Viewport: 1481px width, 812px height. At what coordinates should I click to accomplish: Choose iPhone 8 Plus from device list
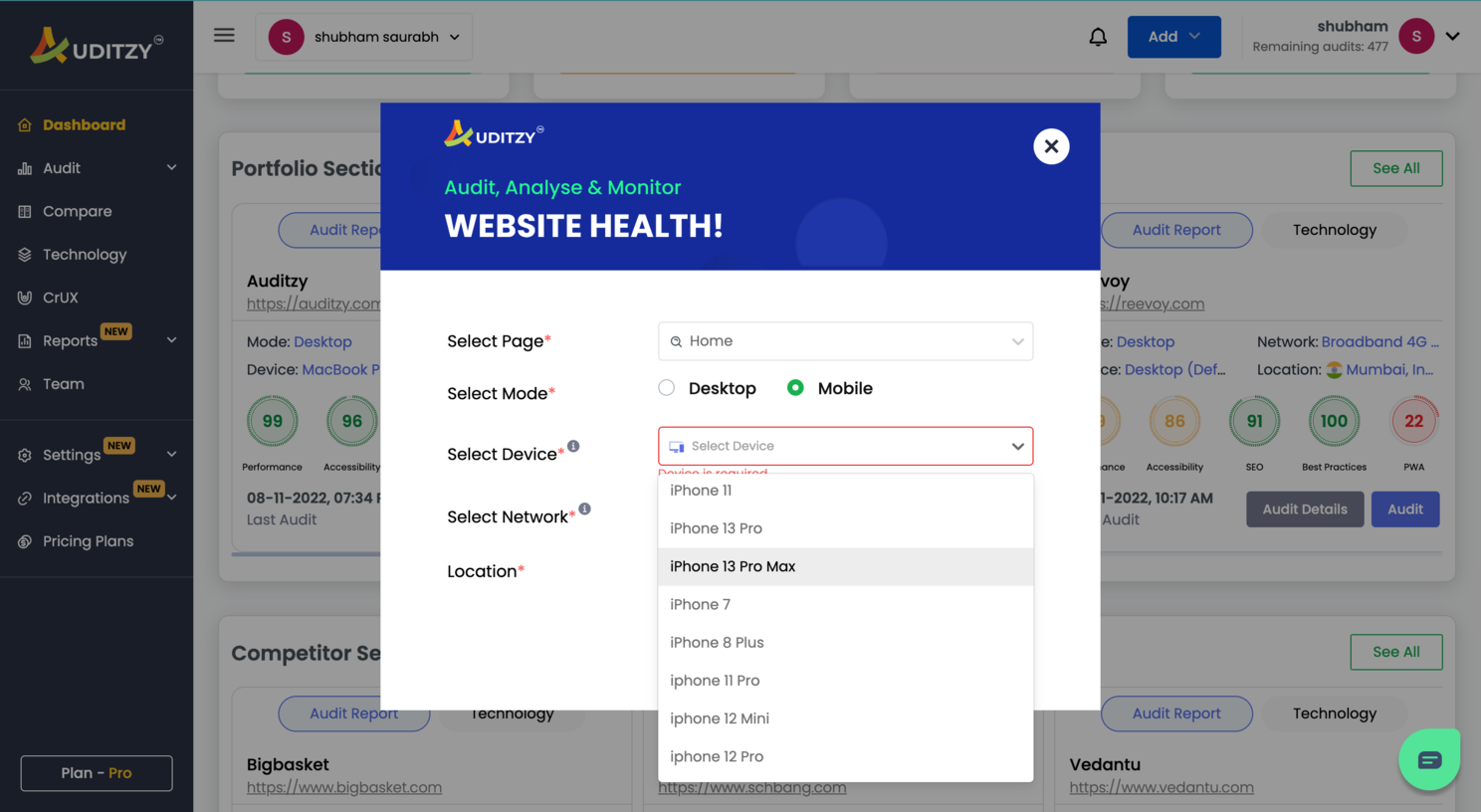[x=846, y=643]
